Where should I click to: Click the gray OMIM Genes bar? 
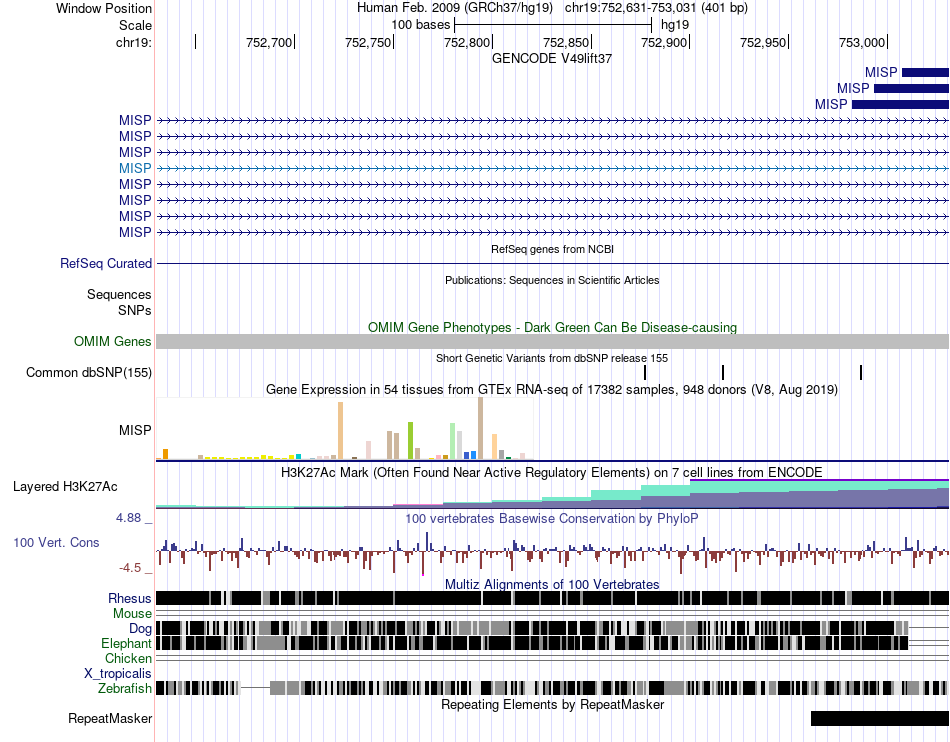pyautogui.click(x=552, y=342)
